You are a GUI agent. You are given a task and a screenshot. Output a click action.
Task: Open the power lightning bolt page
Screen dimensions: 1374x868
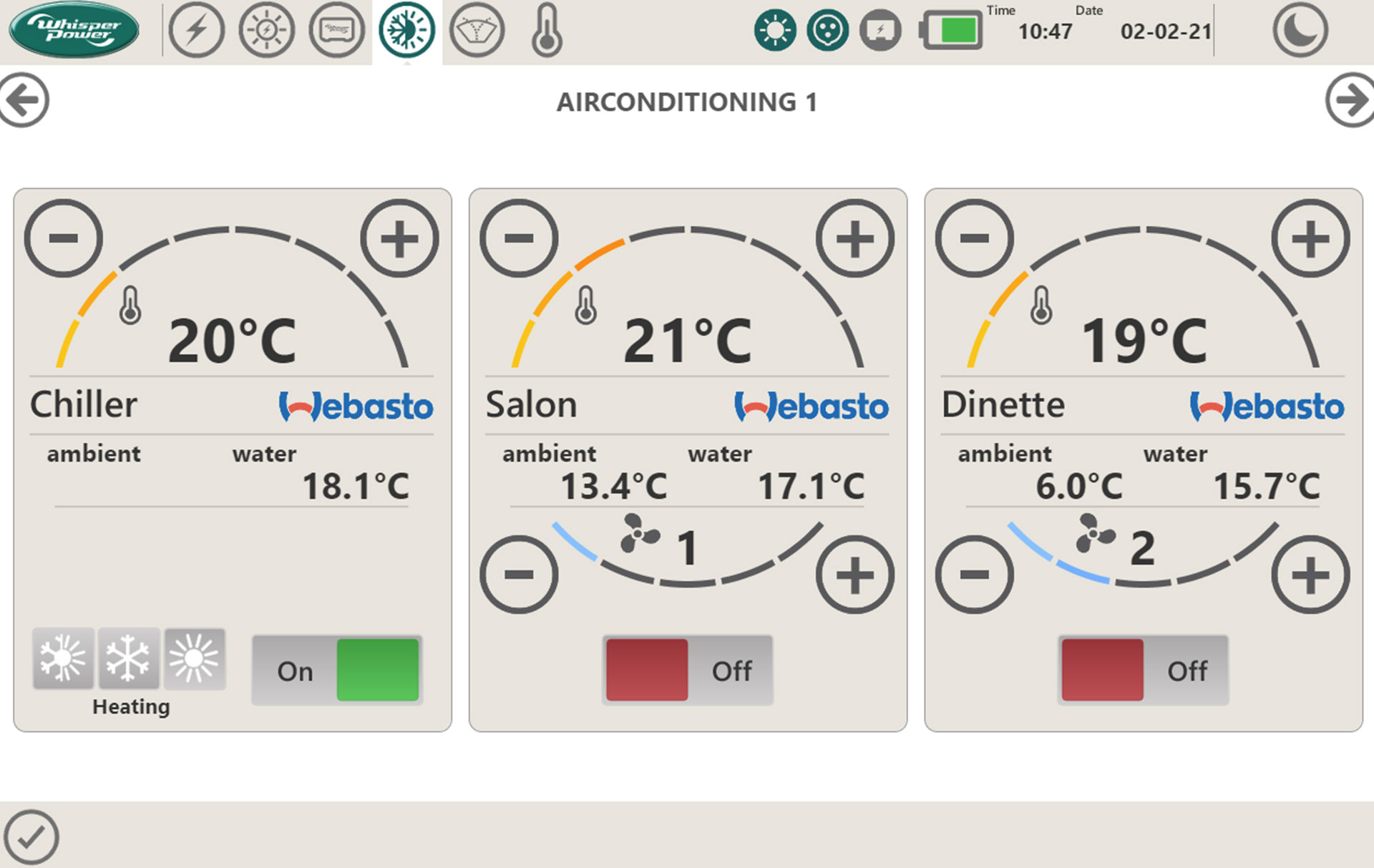(196, 30)
